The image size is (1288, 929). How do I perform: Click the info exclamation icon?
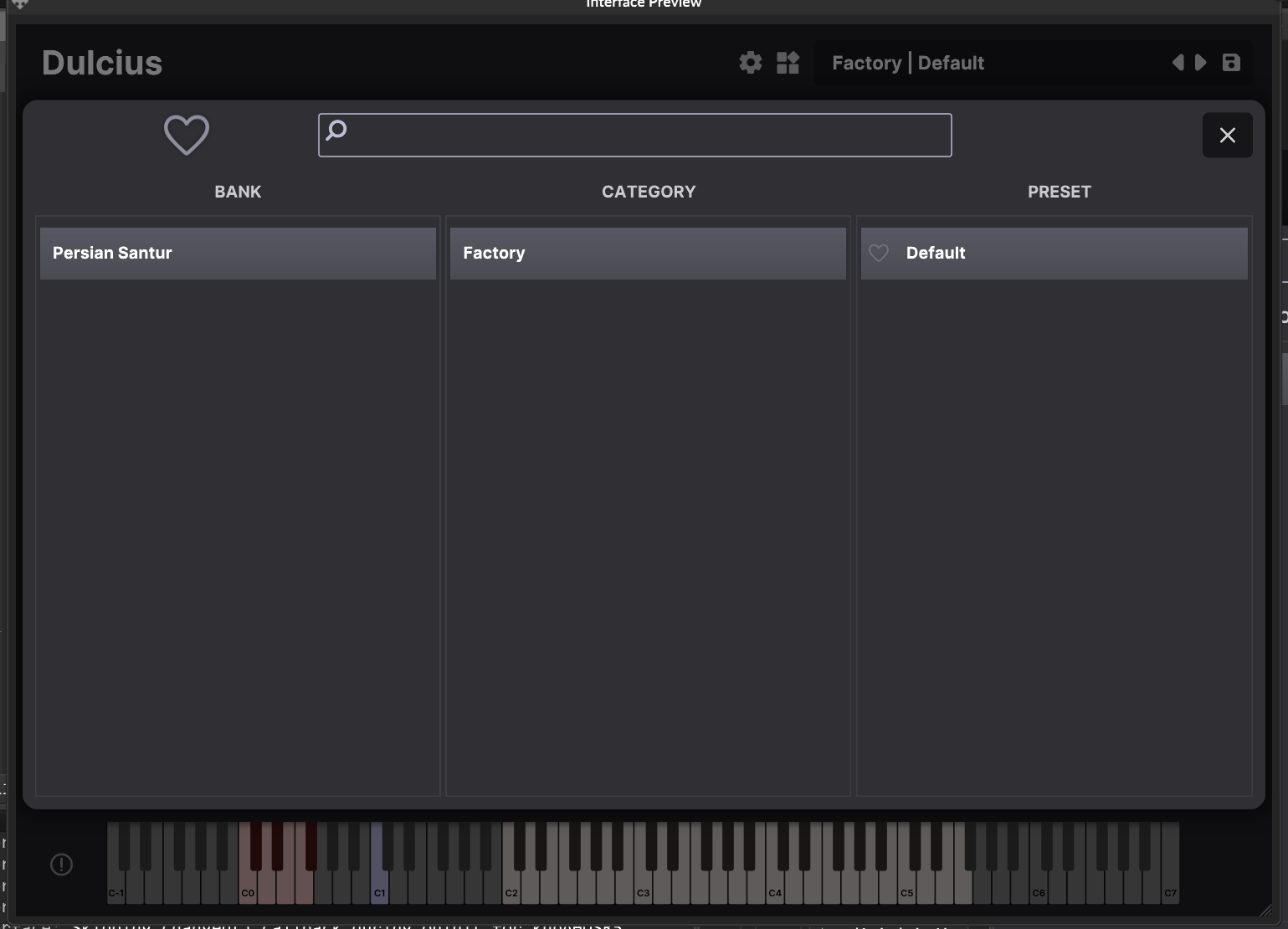click(61, 865)
